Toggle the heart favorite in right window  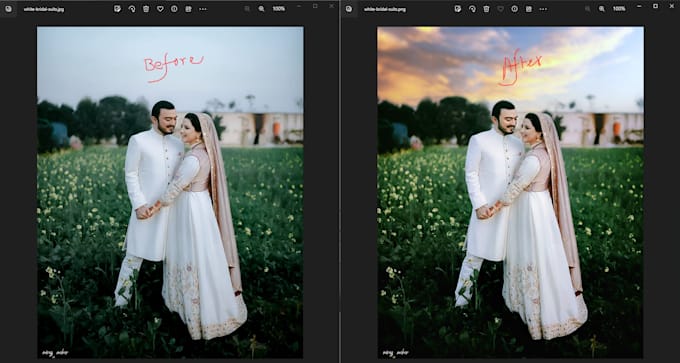pyautogui.click(x=500, y=9)
